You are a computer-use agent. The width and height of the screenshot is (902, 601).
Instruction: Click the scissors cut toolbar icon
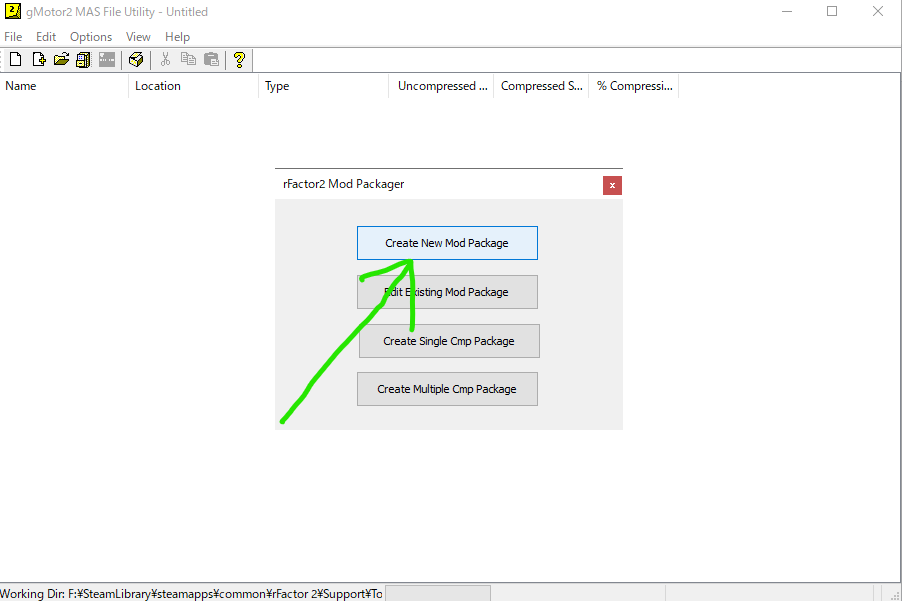(165, 59)
